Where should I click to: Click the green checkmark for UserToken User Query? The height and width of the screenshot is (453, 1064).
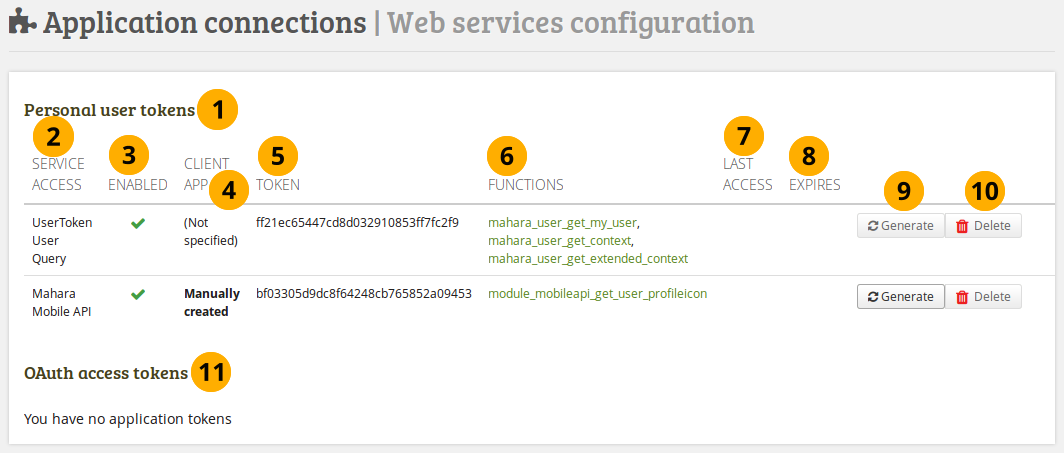138,223
